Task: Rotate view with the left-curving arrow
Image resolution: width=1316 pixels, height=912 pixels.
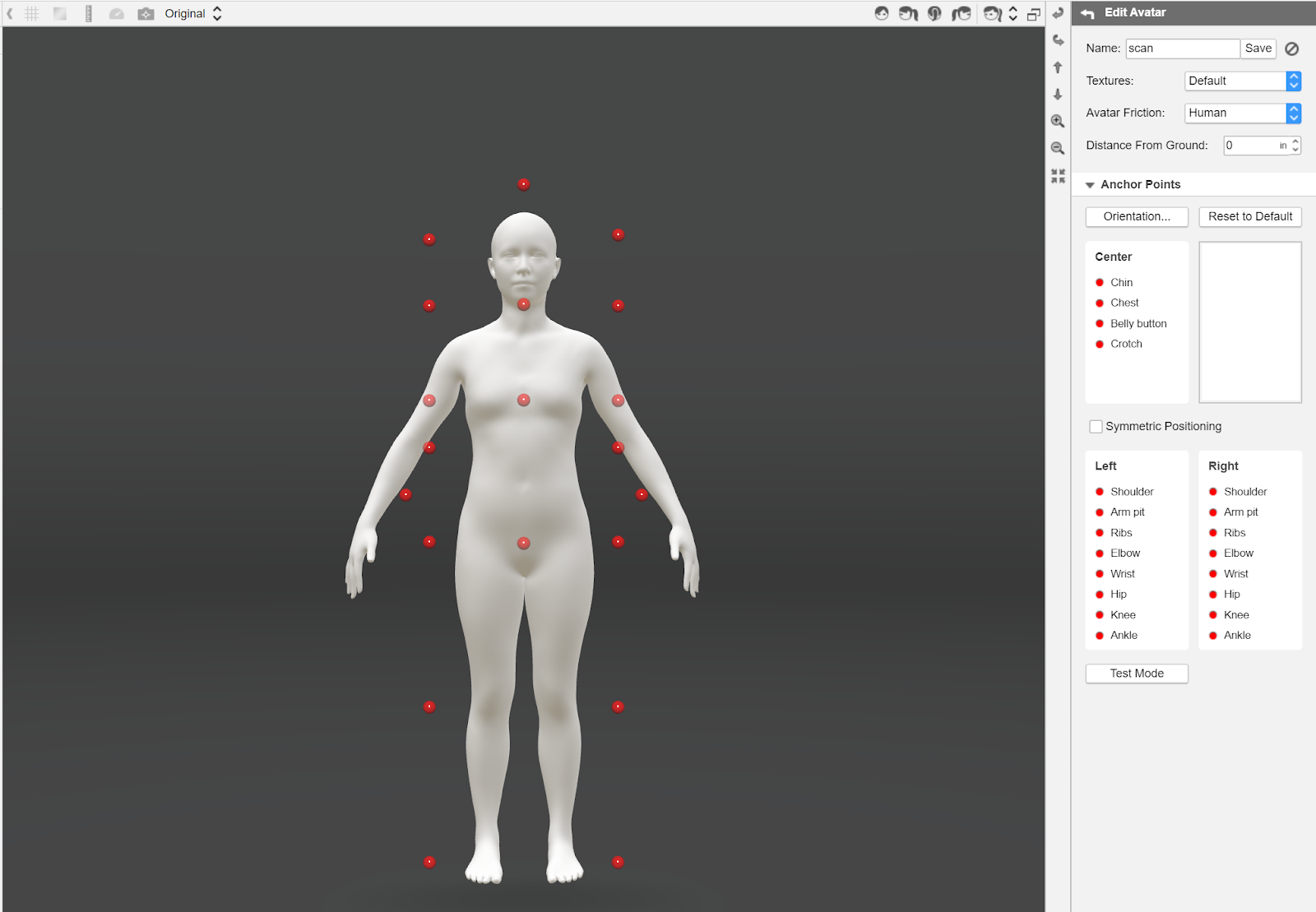Action: point(1058,13)
